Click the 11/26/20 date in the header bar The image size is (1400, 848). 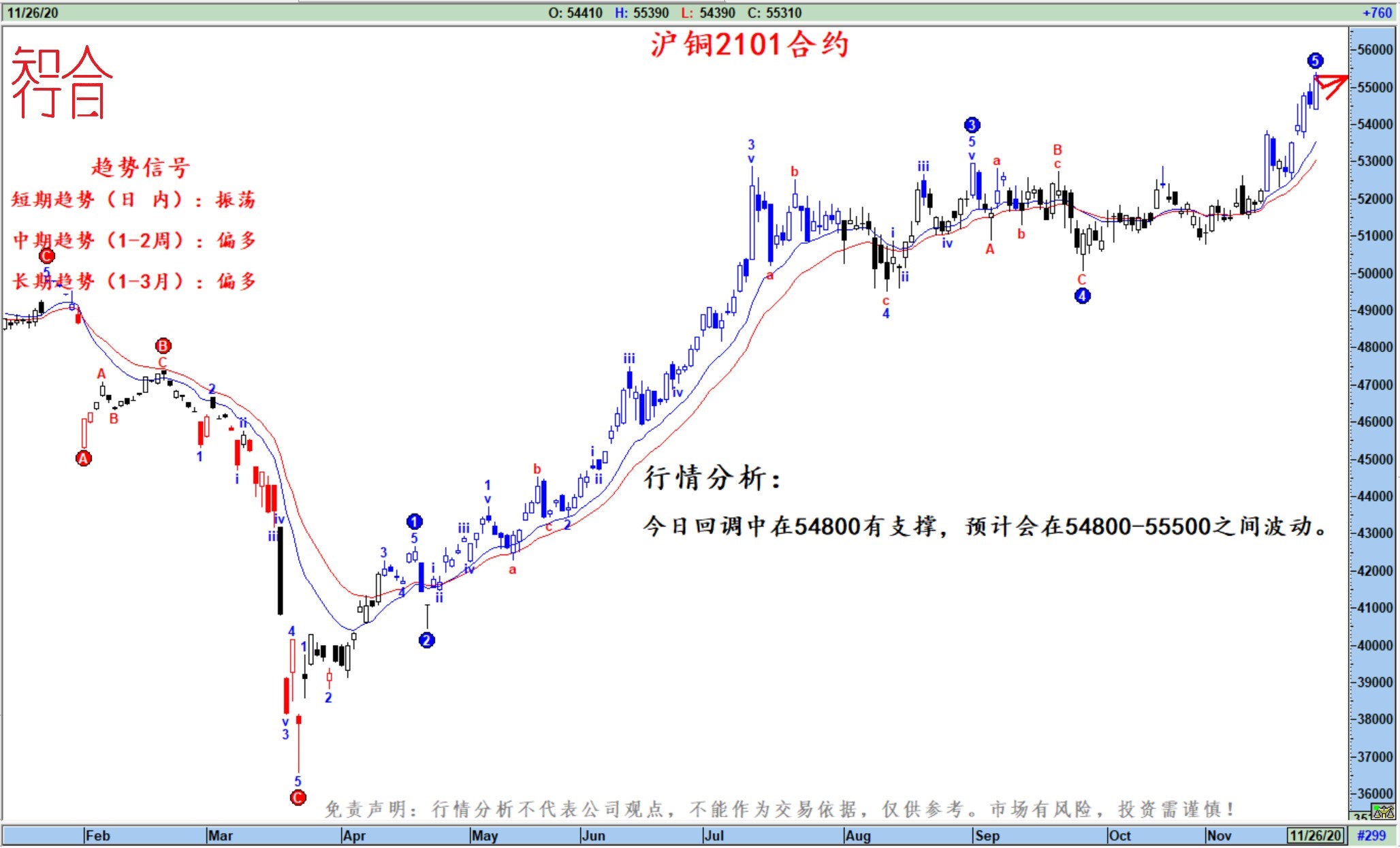coord(32,12)
